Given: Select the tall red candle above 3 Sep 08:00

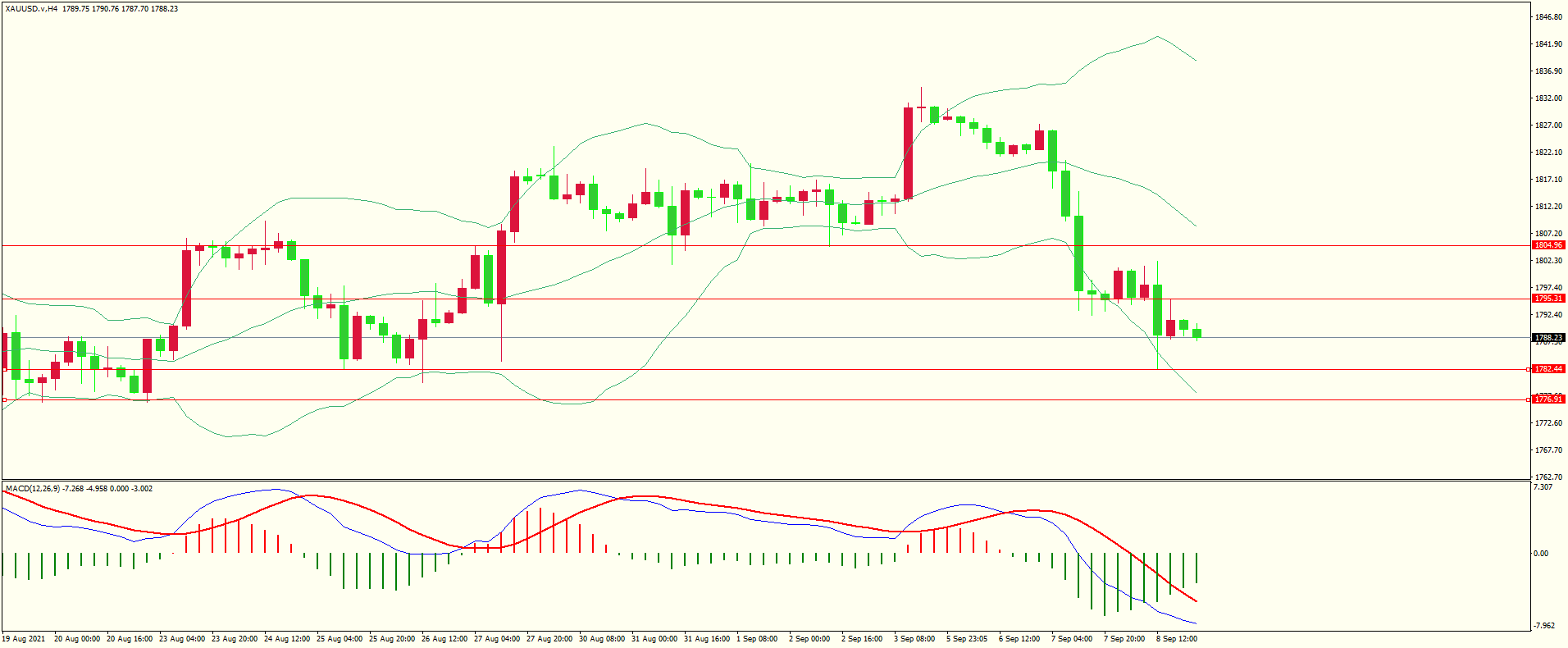Looking at the screenshot, I should (908, 153).
